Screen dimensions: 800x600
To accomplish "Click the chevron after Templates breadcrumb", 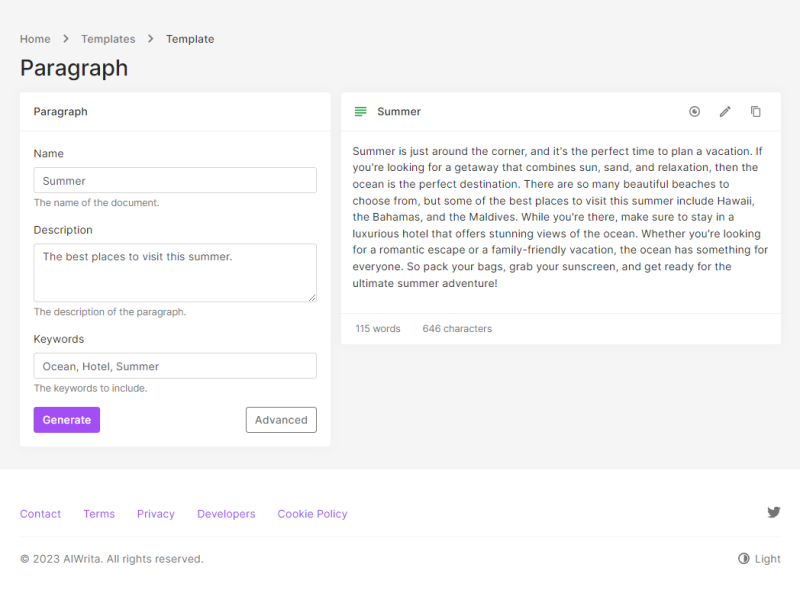I will coord(151,39).
